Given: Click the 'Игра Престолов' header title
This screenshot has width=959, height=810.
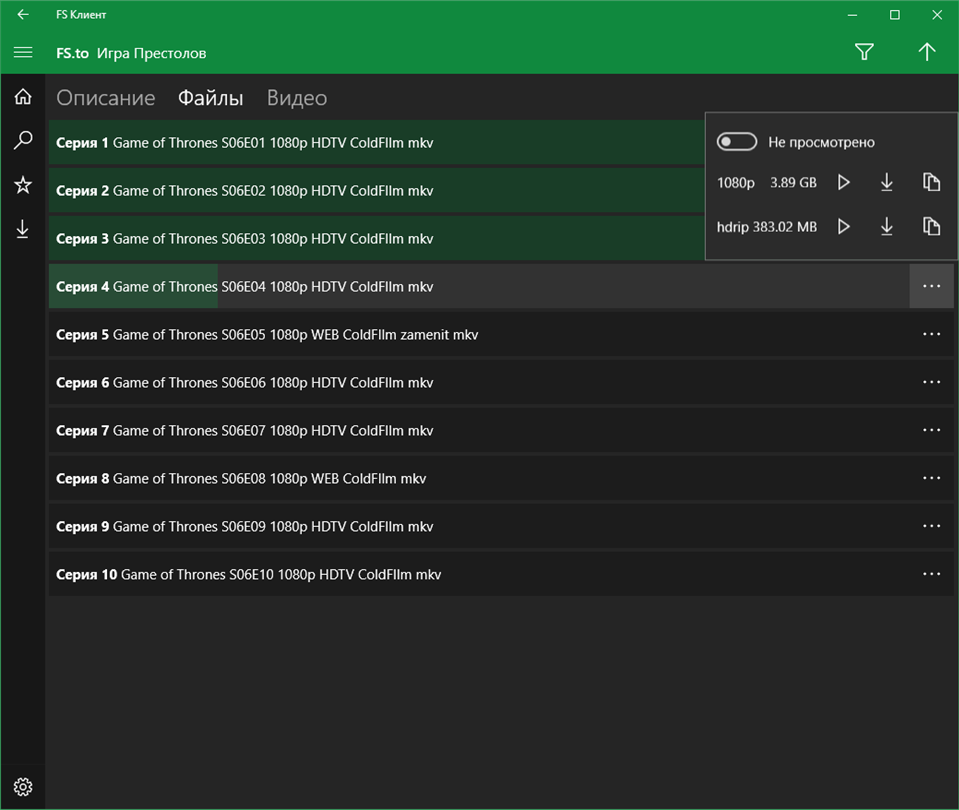Looking at the screenshot, I should point(151,53).
